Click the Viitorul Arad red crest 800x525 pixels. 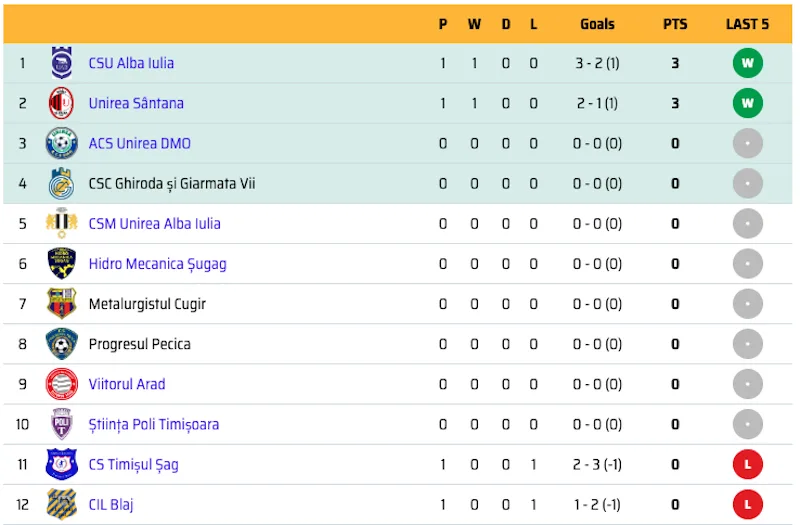pos(62,384)
